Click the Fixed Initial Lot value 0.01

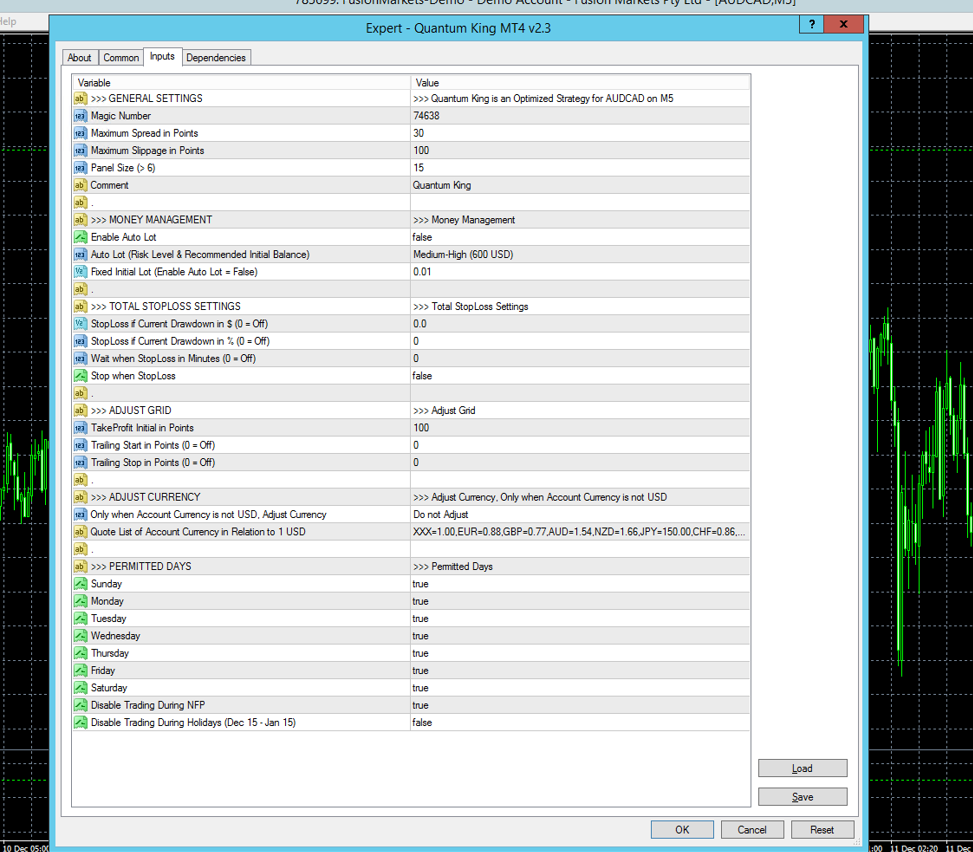pyautogui.click(x=422, y=272)
